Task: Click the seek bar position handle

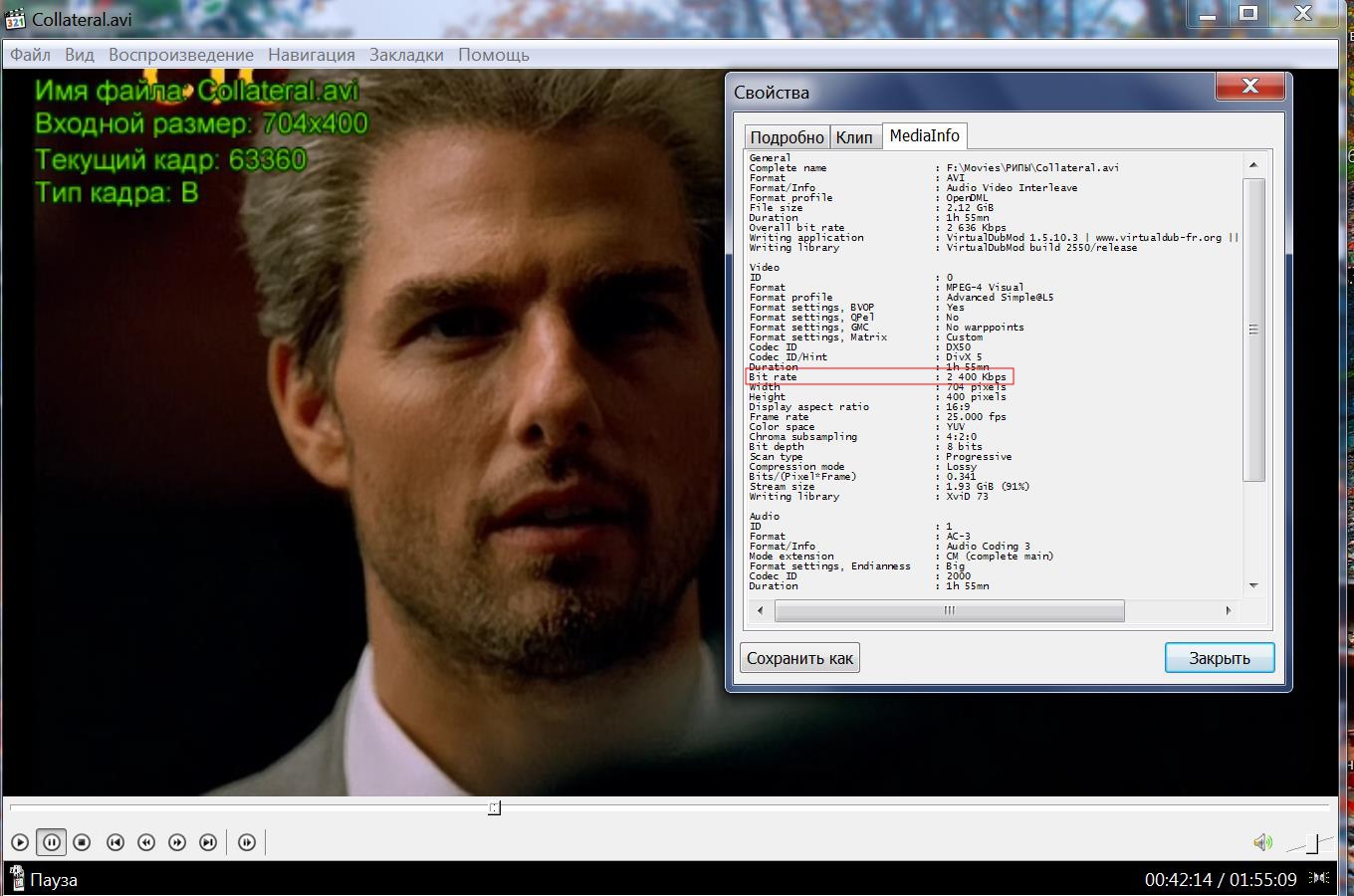Action: point(494,807)
